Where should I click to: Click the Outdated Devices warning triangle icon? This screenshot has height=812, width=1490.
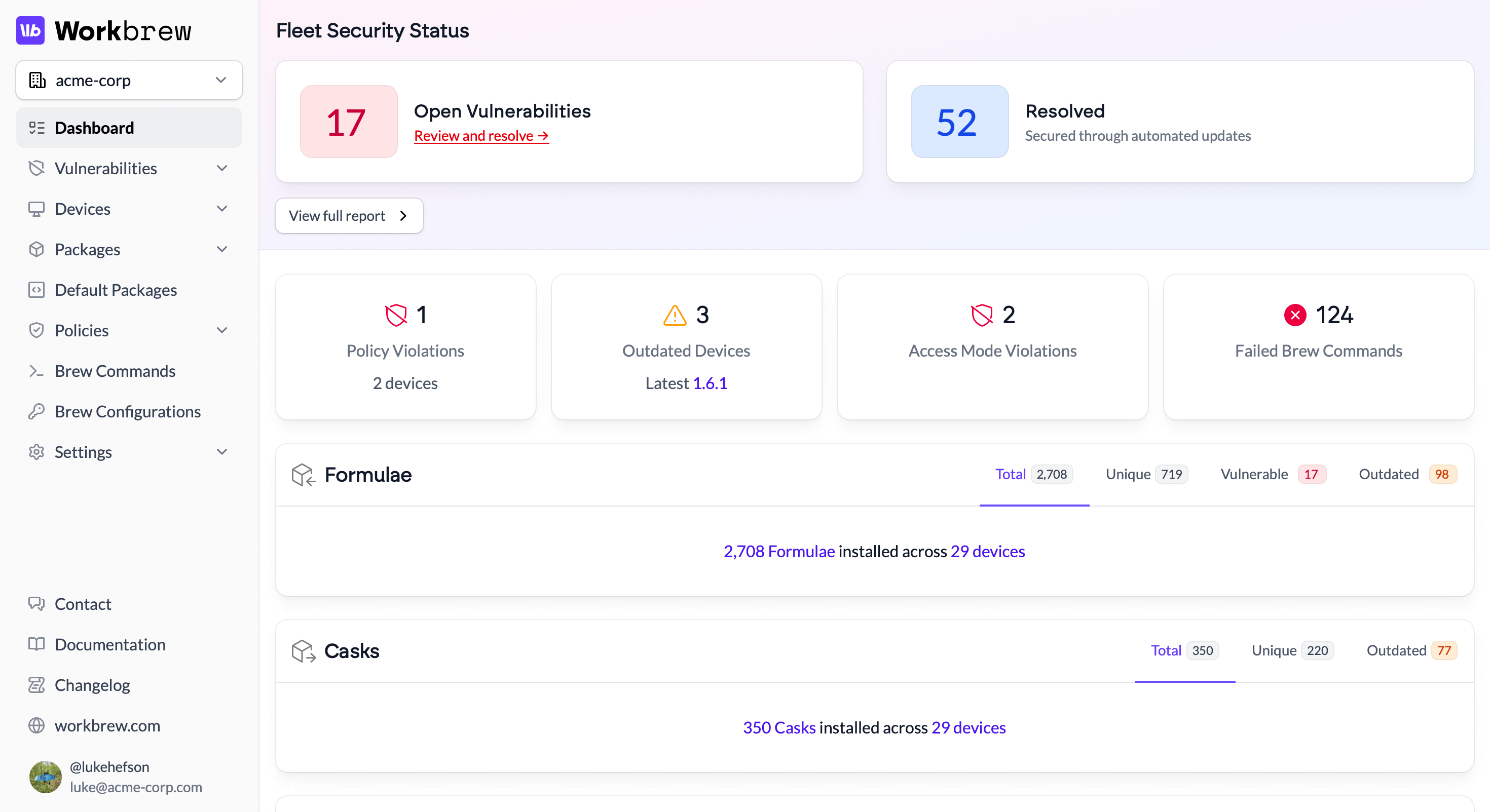tap(675, 316)
